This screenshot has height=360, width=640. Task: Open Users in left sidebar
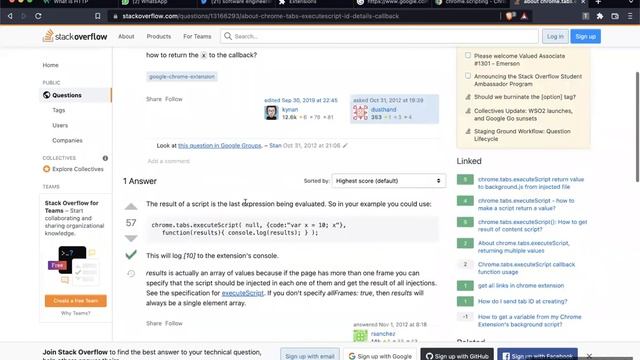[60, 125]
